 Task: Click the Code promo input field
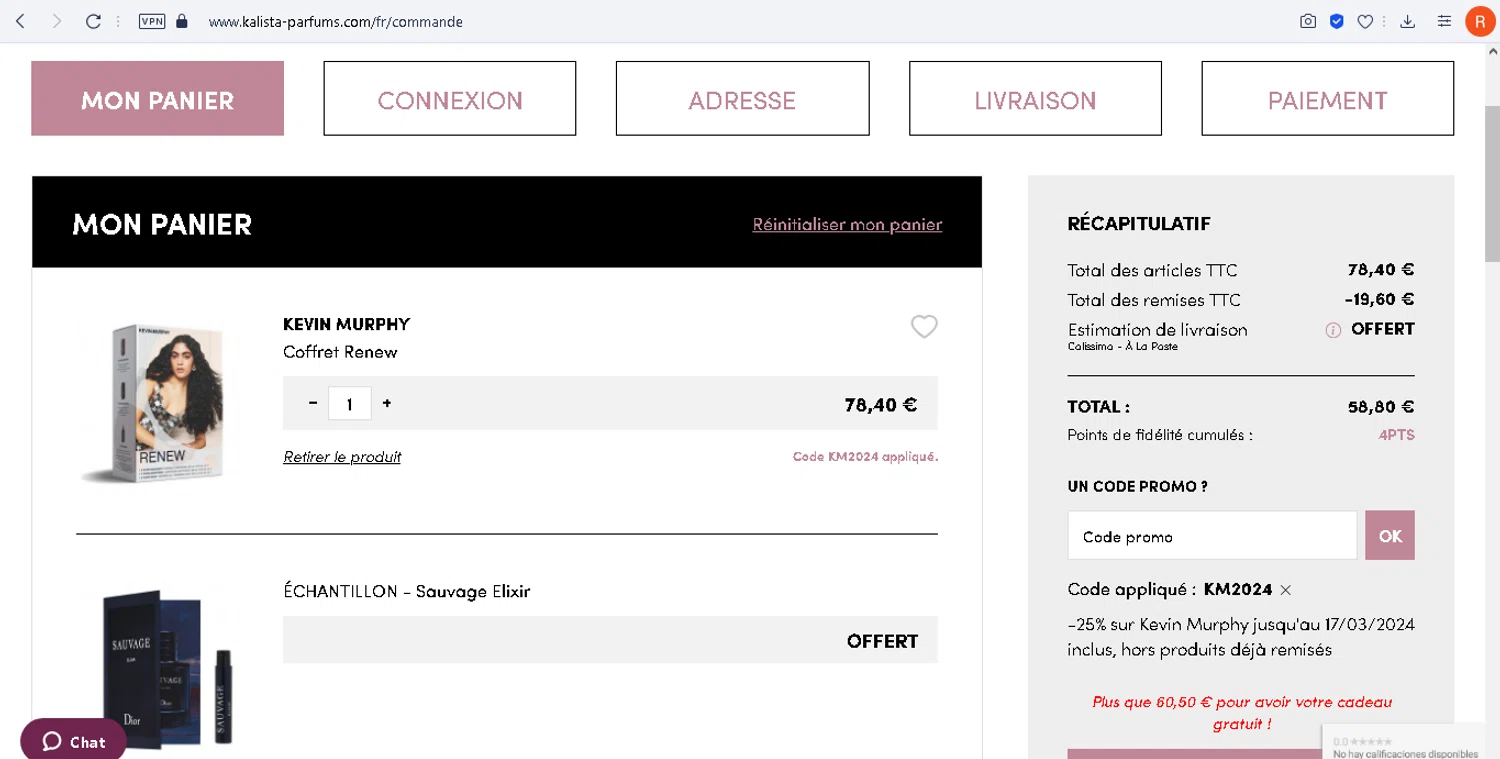click(x=1212, y=536)
